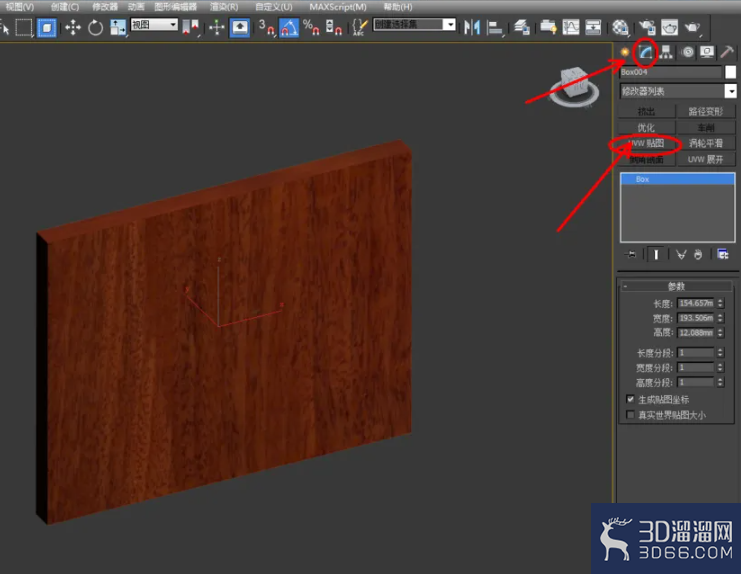Viewport: 741px width, 574px height.
Task: Click the 长度 value field
Action: coord(696,303)
